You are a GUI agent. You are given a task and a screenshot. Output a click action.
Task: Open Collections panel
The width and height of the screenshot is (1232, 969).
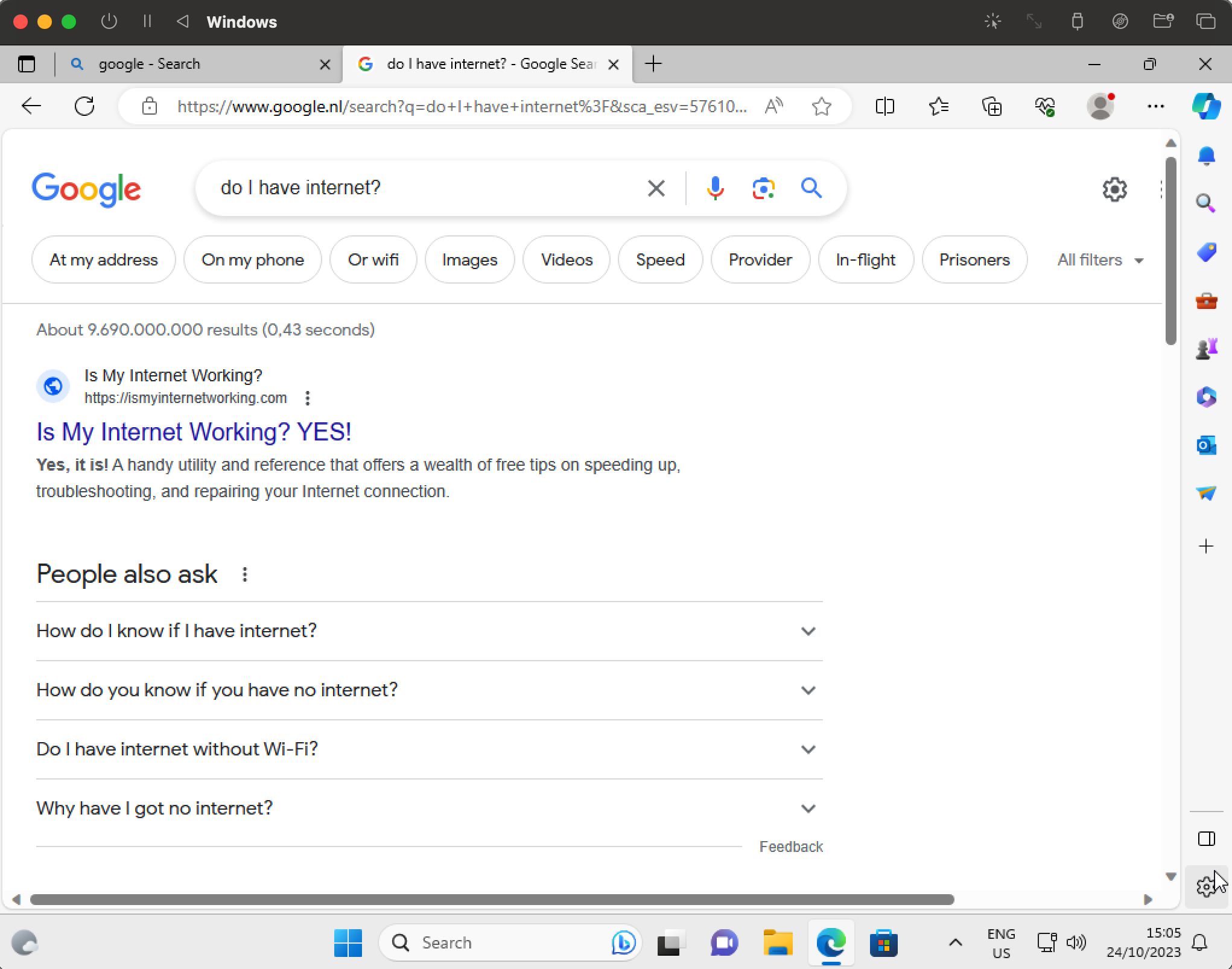tap(992, 107)
